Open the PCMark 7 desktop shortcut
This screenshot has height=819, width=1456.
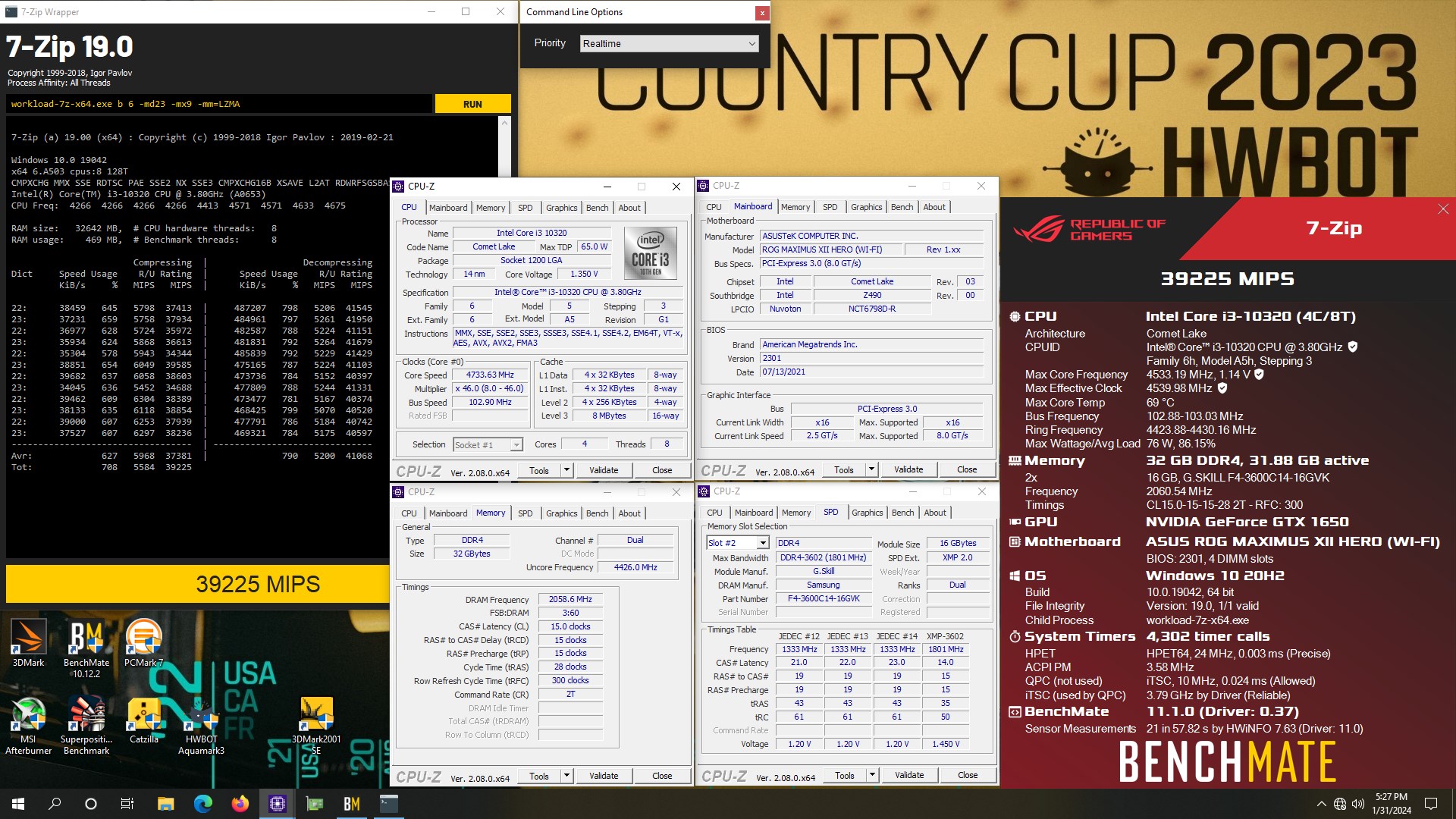coord(144,642)
